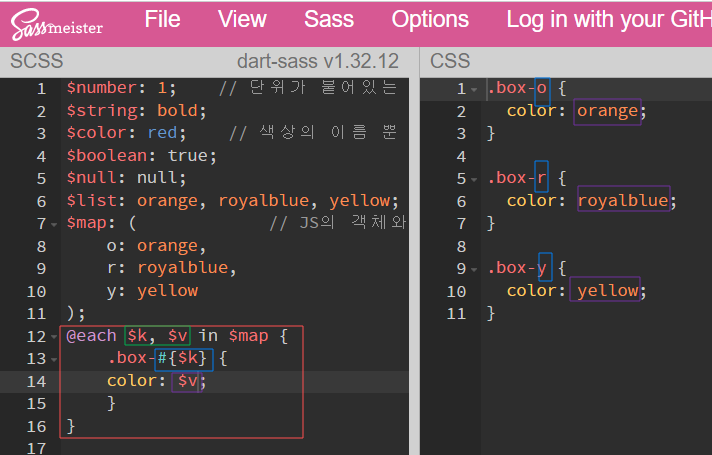Click SCSS gutter line number 14
Screen dimensions: 712x455
click(36, 381)
